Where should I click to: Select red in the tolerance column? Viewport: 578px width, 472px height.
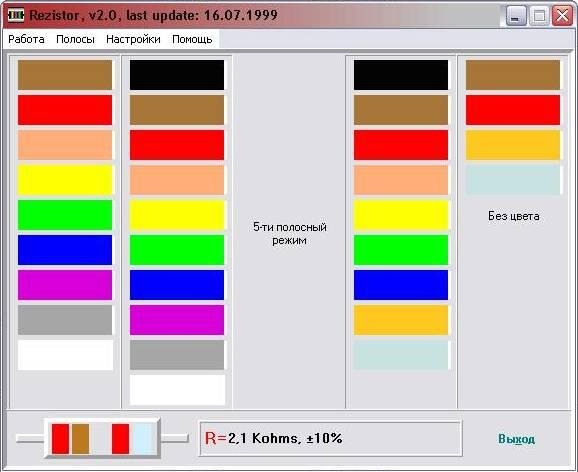click(x=513, y=110)
